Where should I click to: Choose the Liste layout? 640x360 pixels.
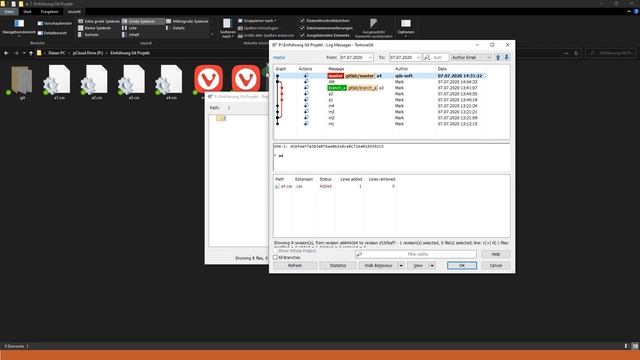tap(129, 28)
